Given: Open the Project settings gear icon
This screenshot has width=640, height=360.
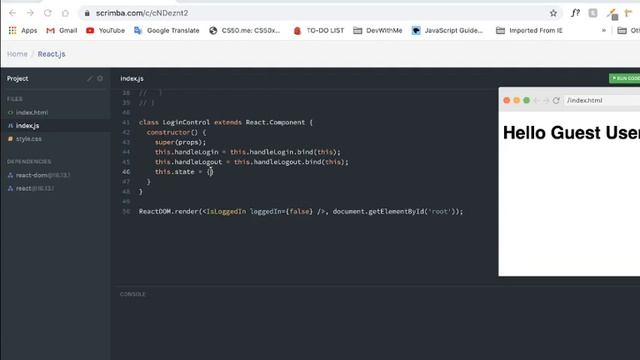Looking at the screenshot, I should pos(100,78).
